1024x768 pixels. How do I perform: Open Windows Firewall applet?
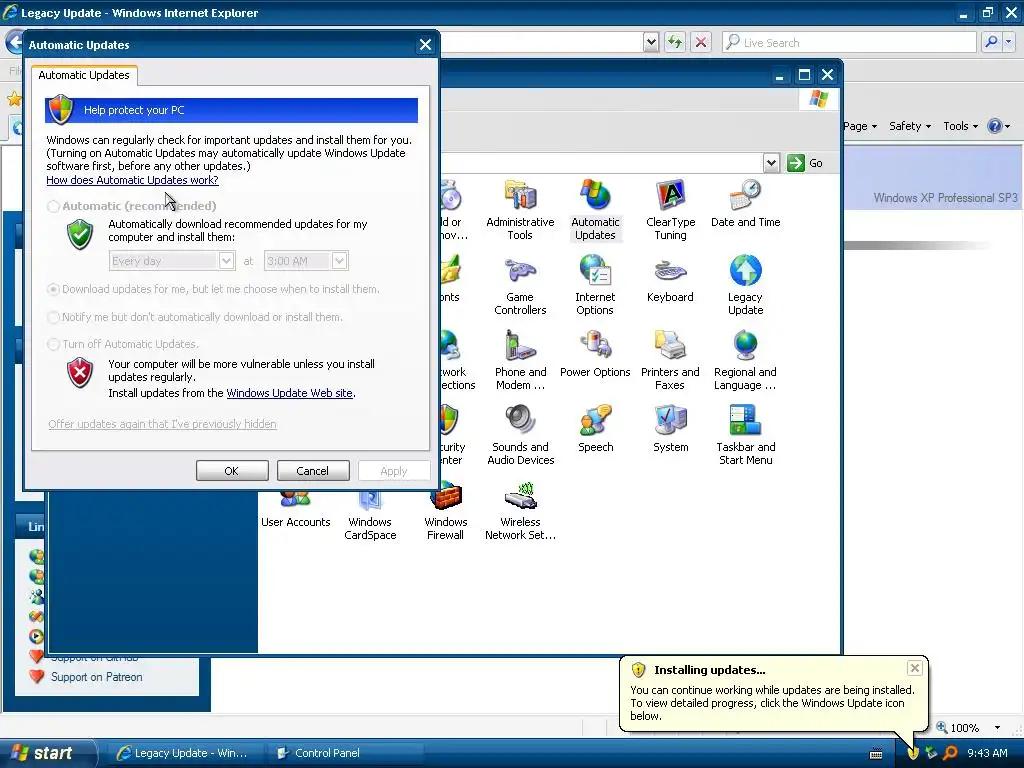pos(445,512)
